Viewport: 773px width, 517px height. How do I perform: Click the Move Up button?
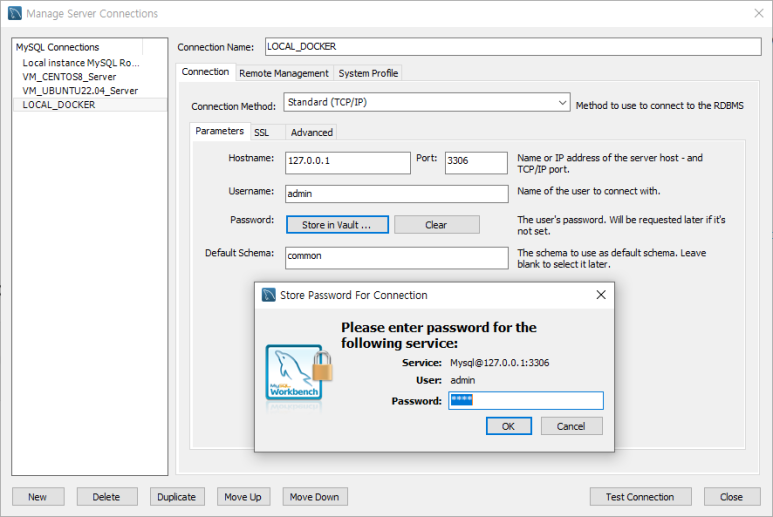coord(244,497)
